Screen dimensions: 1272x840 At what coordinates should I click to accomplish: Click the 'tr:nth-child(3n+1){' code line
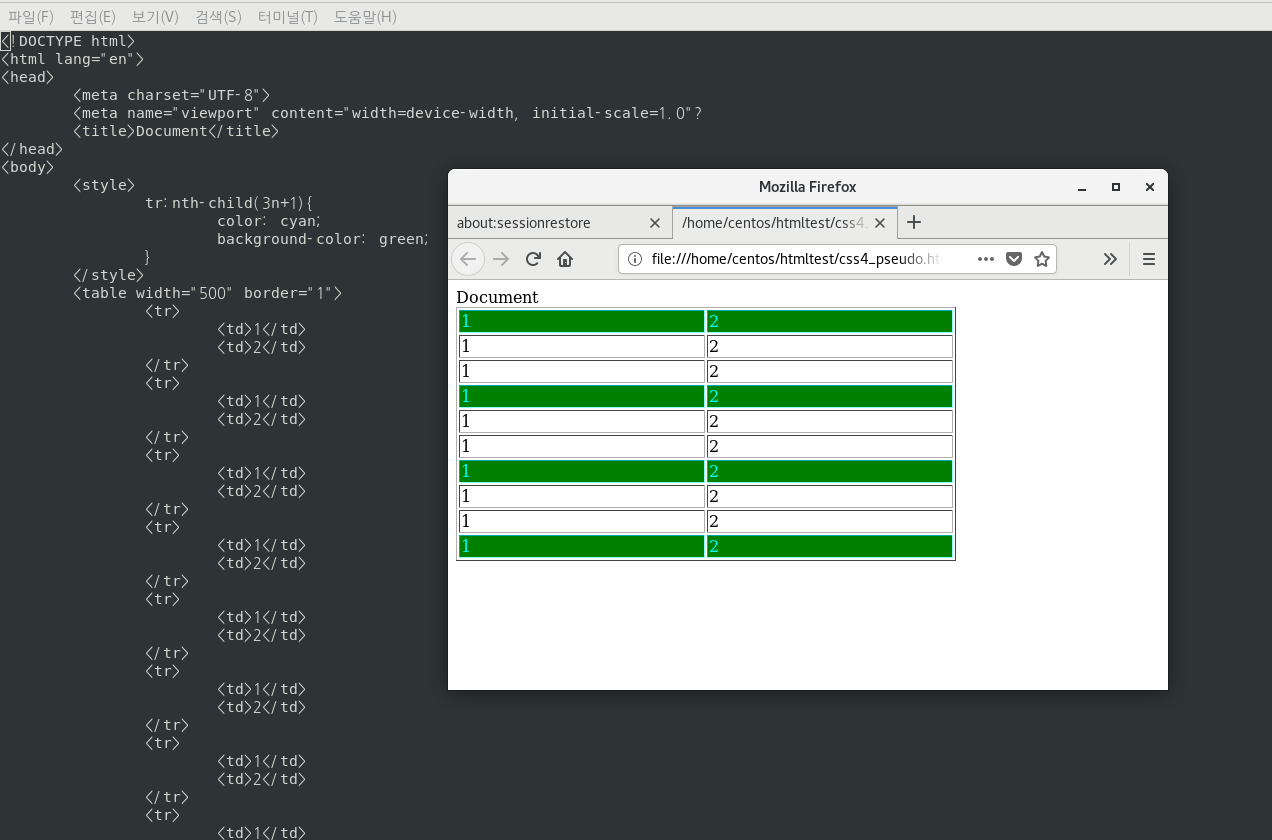click(229, 203)
